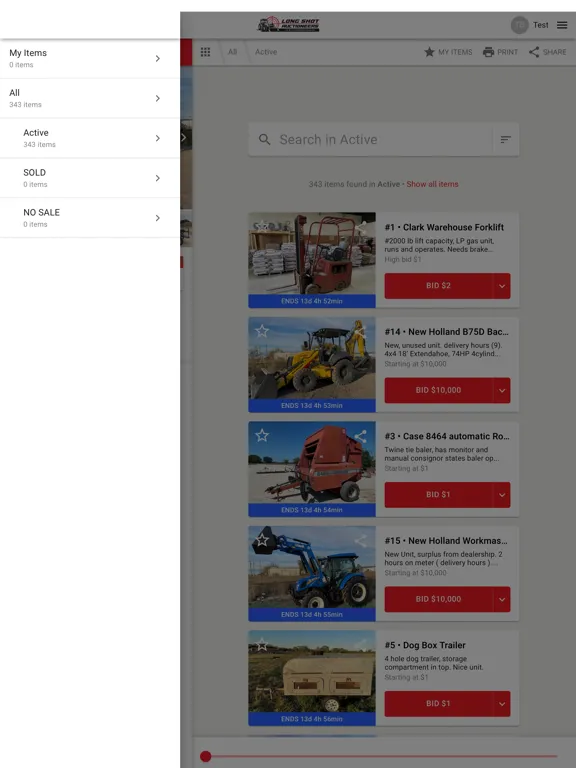Image resolution: width=576 pixels, height=768 pixels.
Task: Click BID $10,000 on New Holland Workmaster
Action: [439, 600]
